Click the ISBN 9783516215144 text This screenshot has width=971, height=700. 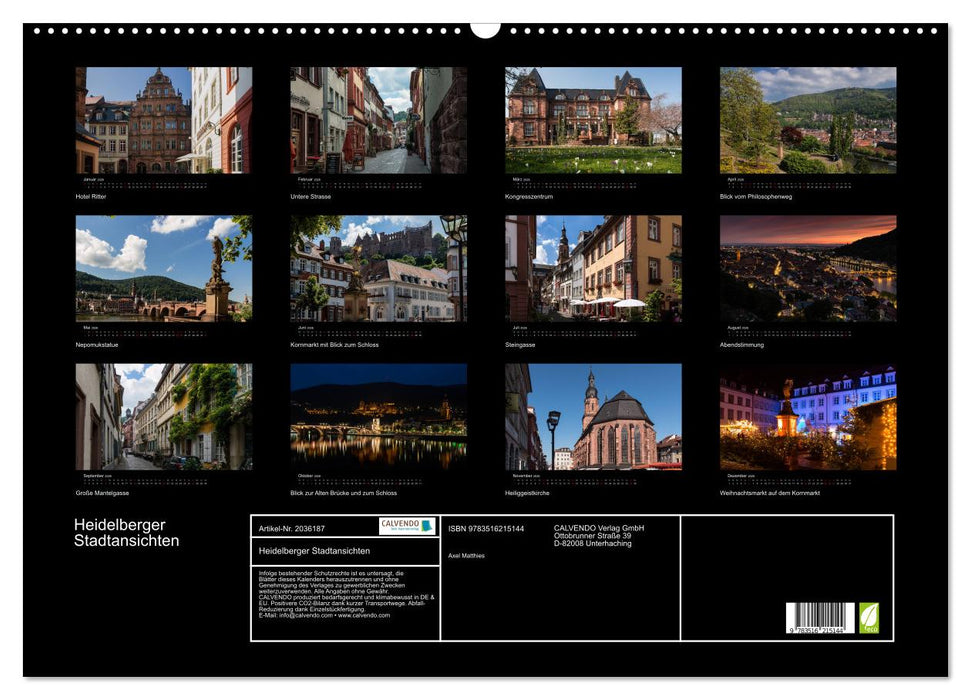(x=486, y=528)
